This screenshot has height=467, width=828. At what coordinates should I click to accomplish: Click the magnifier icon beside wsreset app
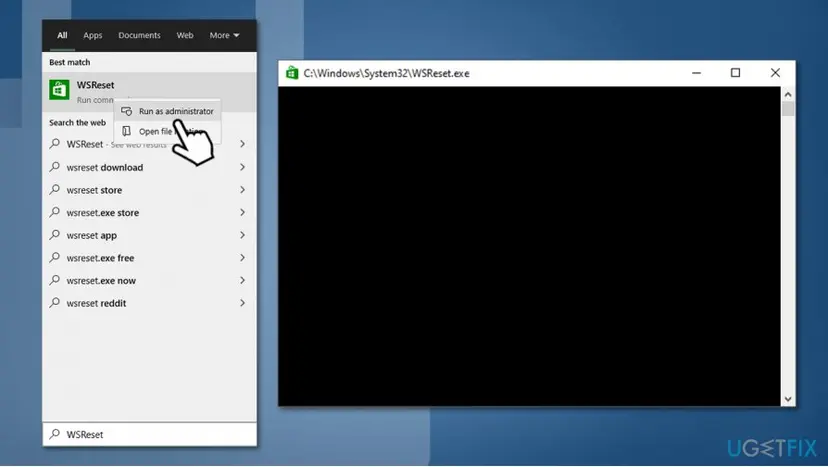(x=54, y=235)
